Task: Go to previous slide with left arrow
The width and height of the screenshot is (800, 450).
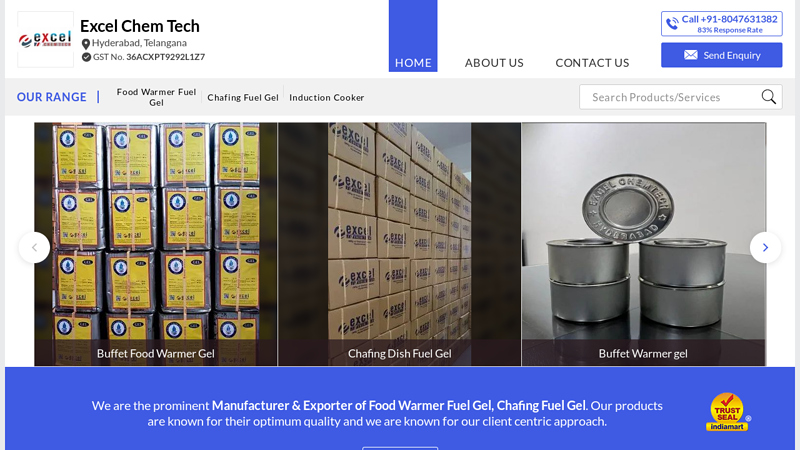Action: [34, 247]
